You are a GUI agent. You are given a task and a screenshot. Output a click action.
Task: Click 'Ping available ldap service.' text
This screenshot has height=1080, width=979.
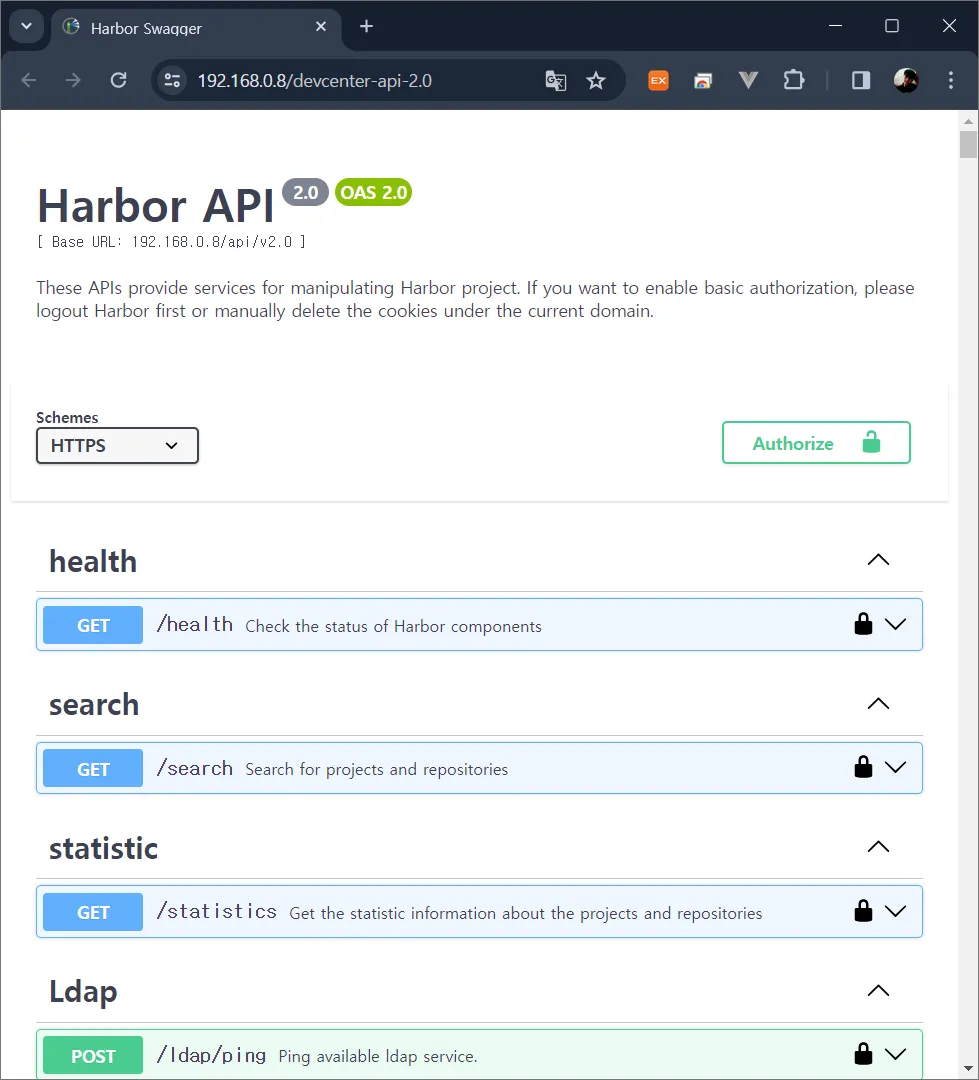[378, 1056]
